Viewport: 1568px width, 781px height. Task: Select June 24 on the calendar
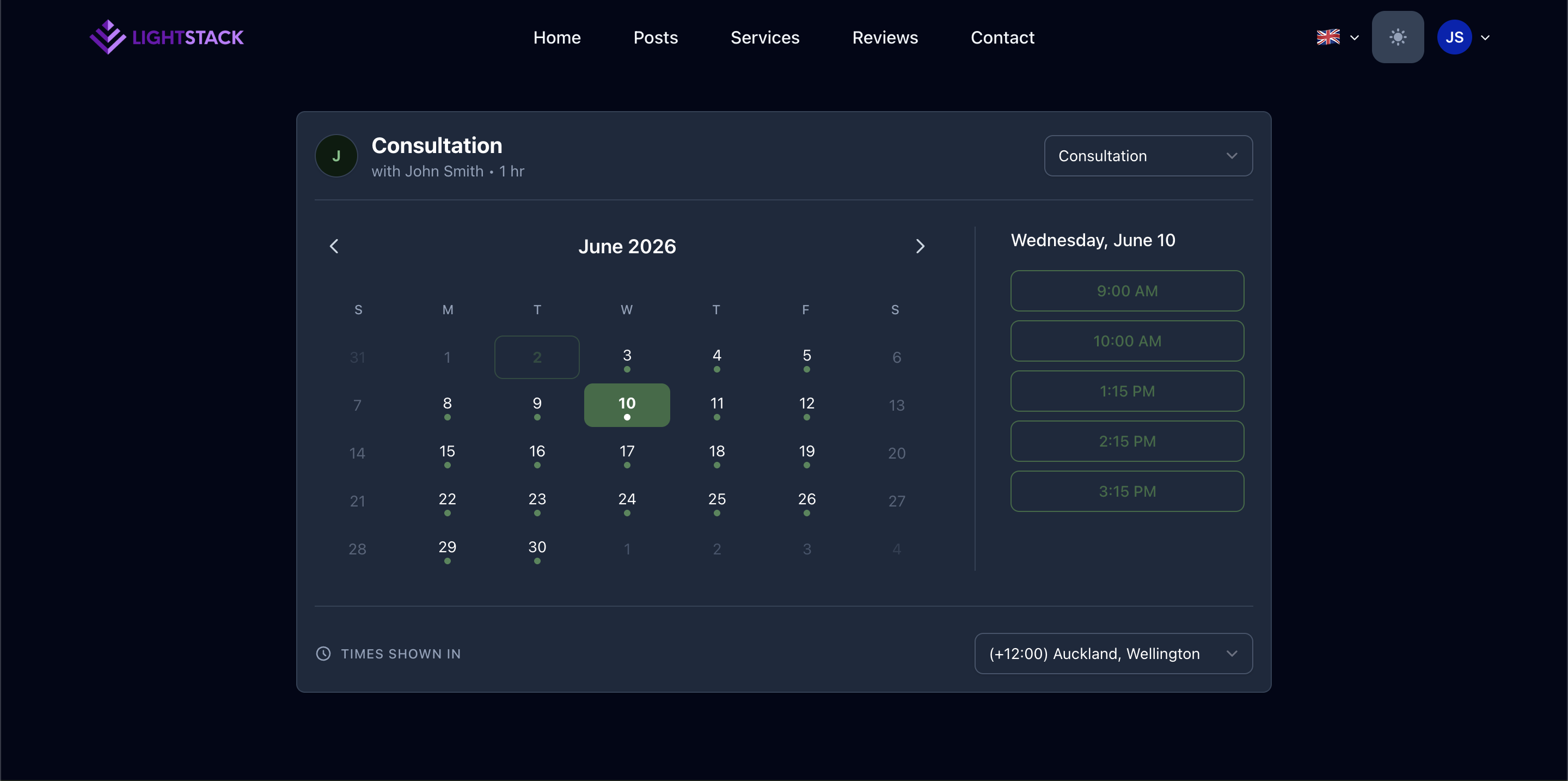627,502
